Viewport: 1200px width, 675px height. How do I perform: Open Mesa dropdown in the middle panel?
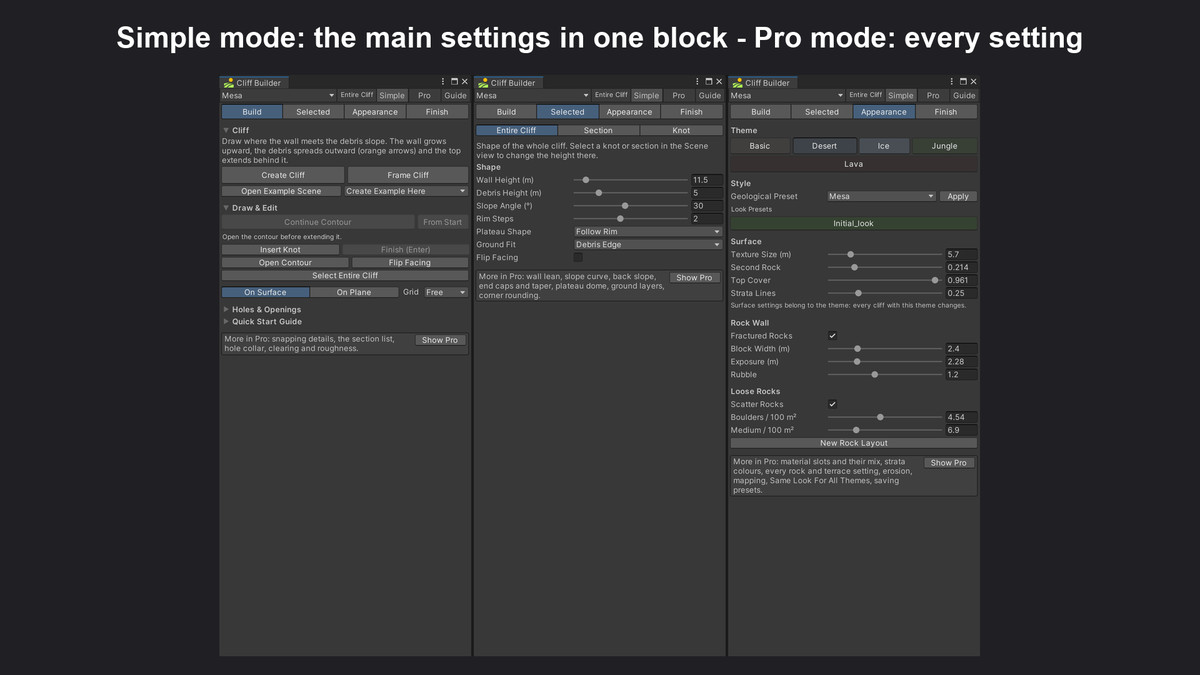(532, 96)
